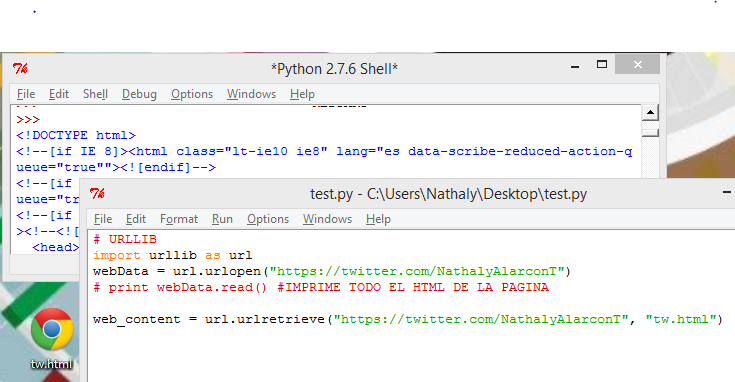The width and height of the screenshot is (735, 382).
Task: Click the 'import urllib as url' line
Action: click(172, 255)
